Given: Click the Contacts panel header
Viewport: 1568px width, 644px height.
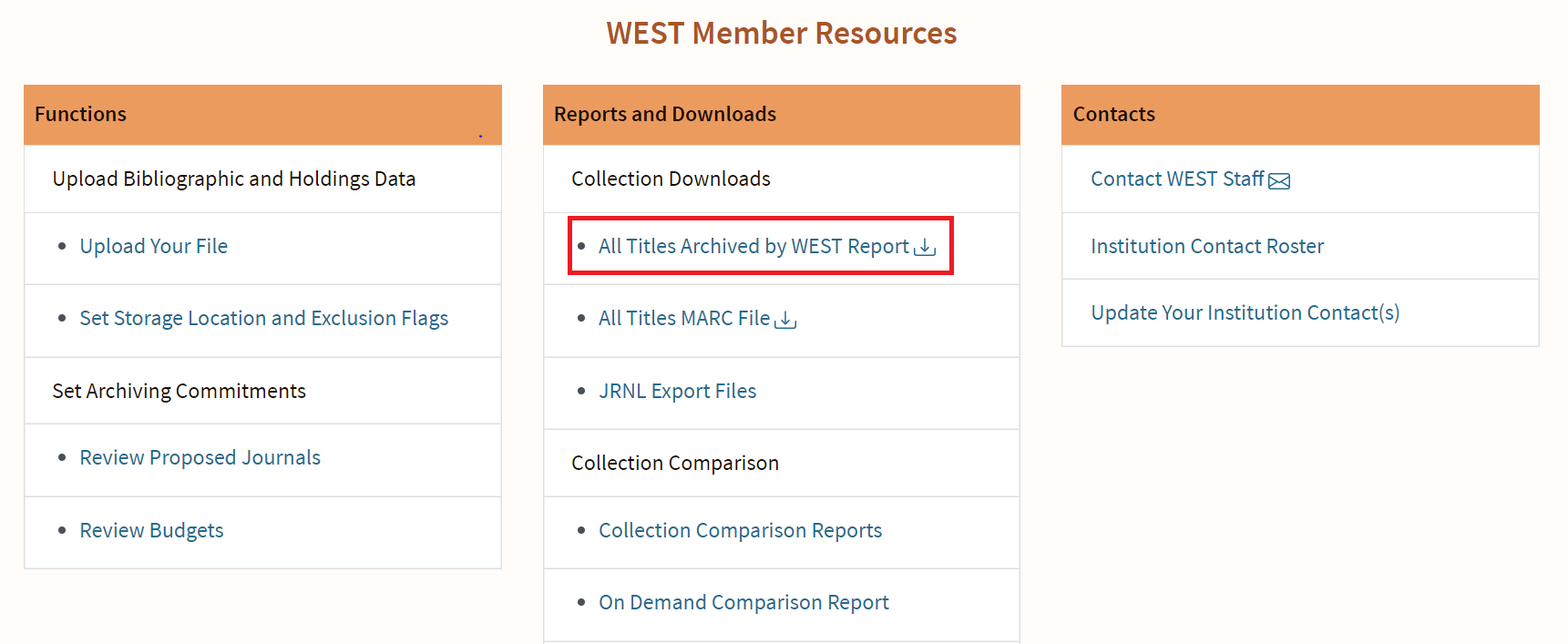Looking at the screenshot, I should pyautogui.click(x=1300, y=115).
